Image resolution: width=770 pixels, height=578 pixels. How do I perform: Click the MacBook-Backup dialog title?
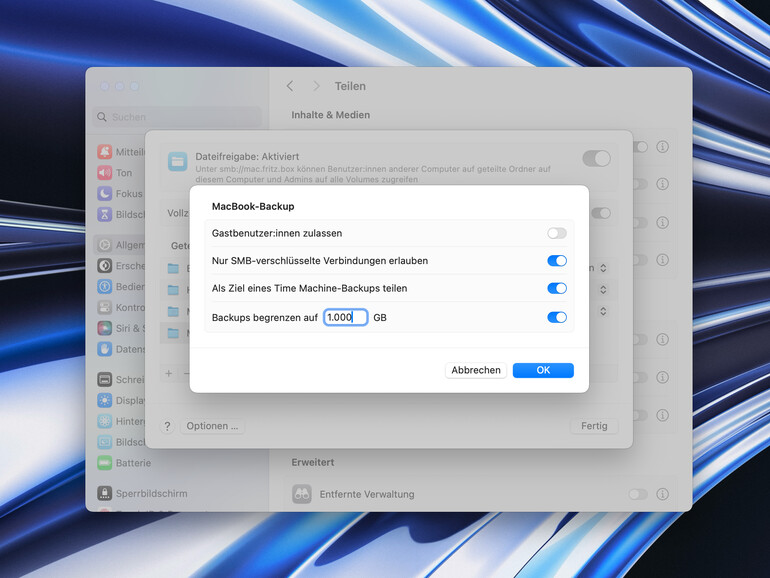click(253, 206)
